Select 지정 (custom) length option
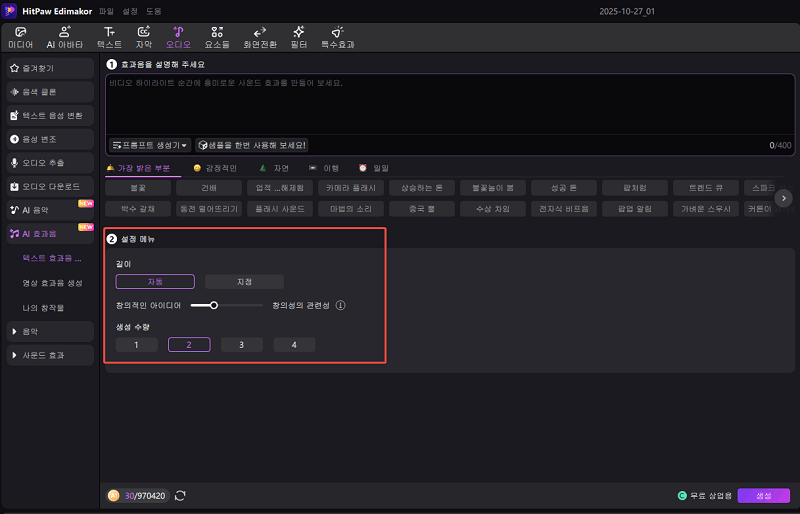Image resolution: width=800 pixels, height=514 pixels. 244,282
